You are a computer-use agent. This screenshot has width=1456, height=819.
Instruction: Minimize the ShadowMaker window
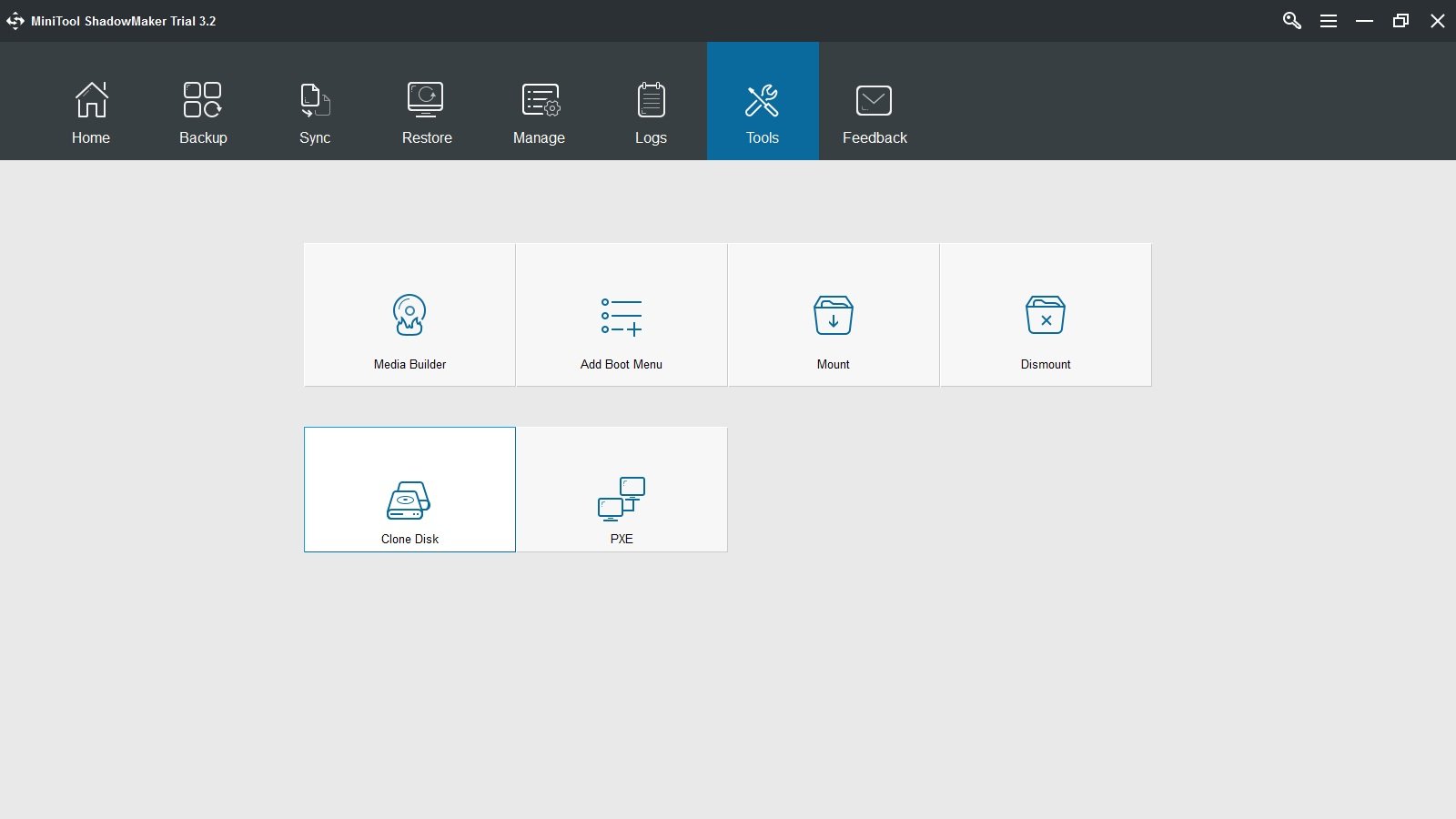pos(1364,21)
